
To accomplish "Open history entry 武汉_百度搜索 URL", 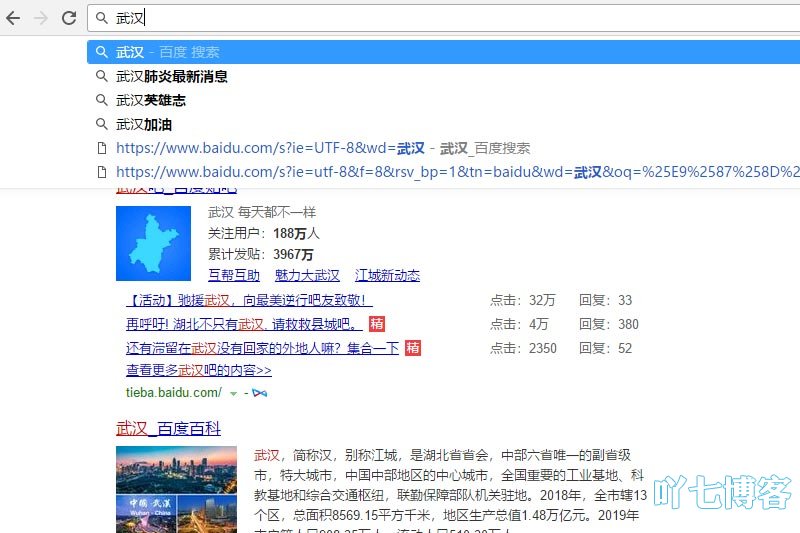I will 444,148.
